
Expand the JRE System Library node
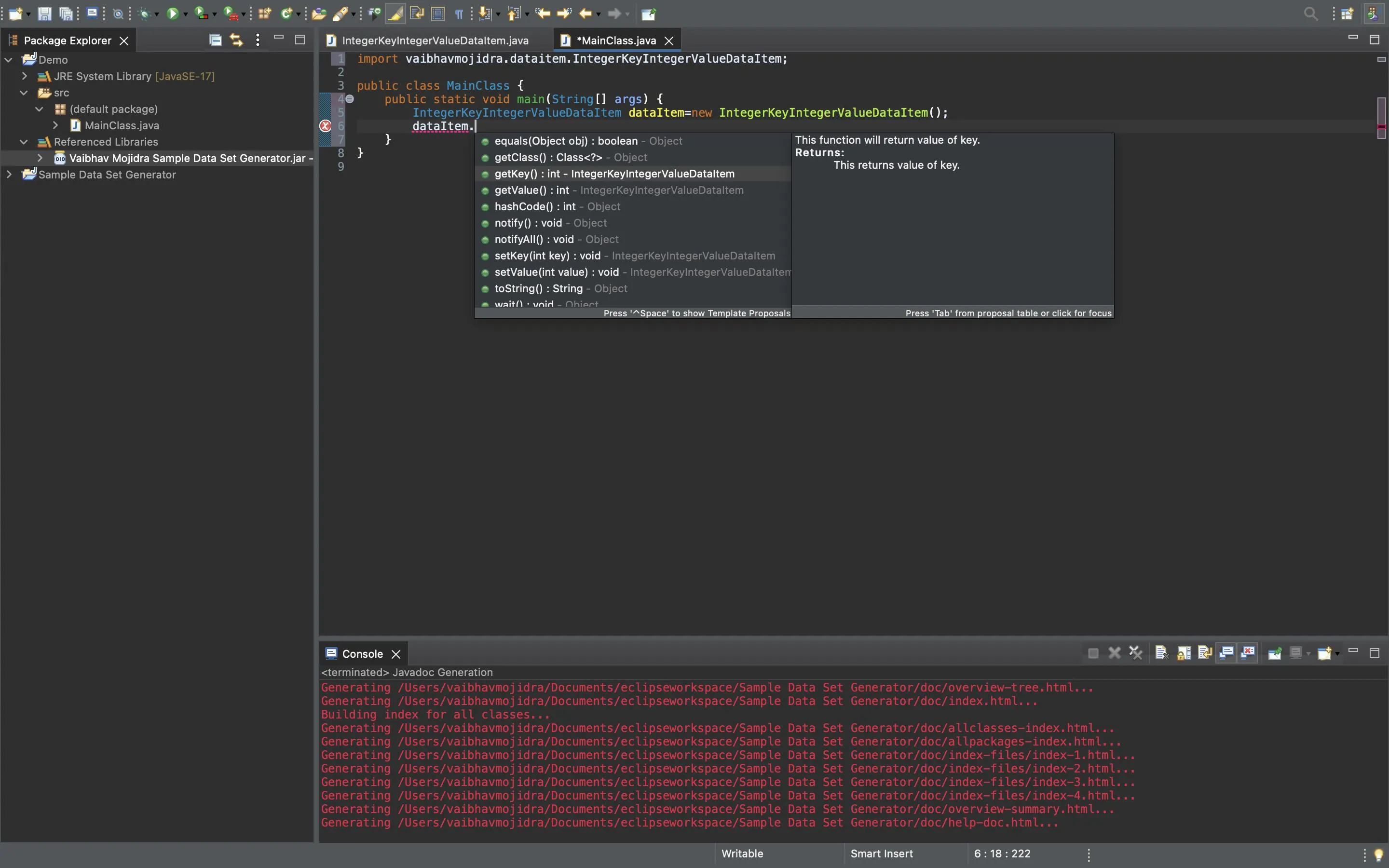coord(25,76)
